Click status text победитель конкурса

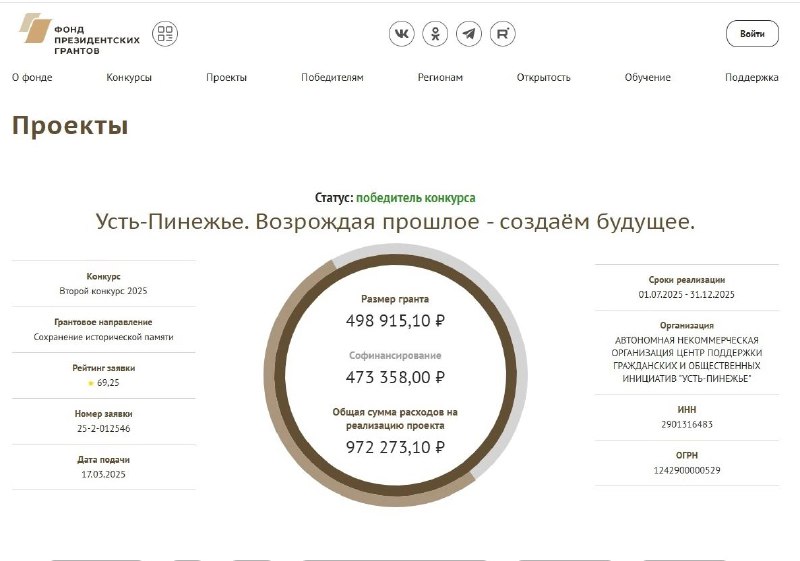tap(415, 197)
